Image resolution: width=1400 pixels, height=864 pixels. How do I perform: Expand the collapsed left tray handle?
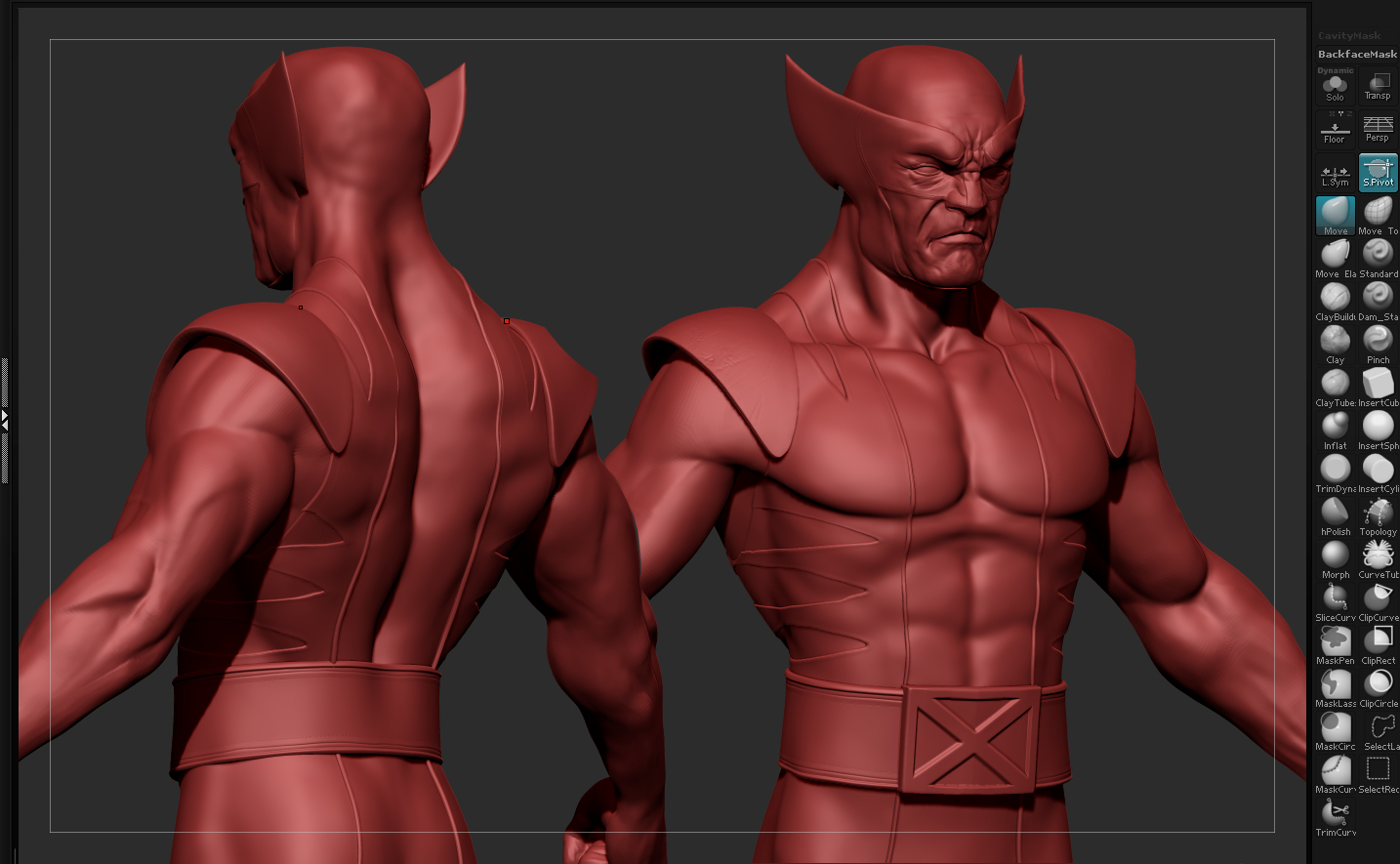coord(4,420)
